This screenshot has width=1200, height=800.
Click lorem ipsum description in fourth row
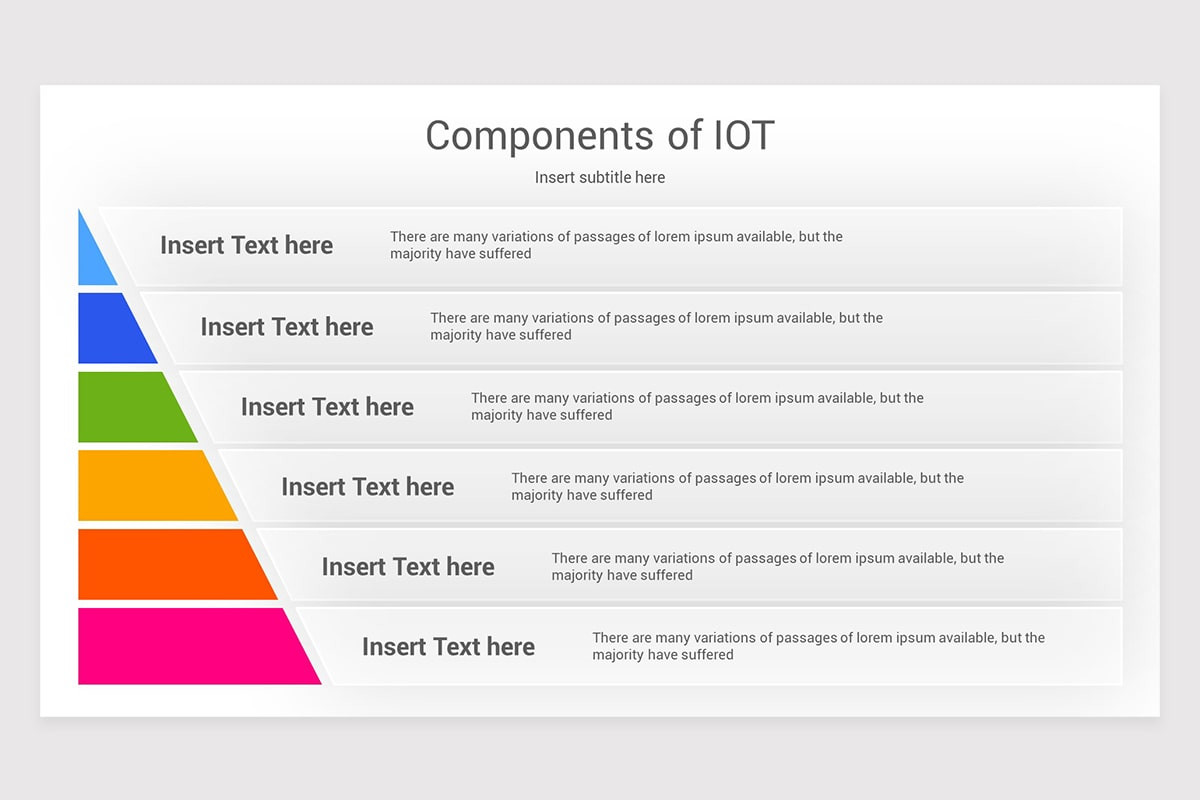click(738, 486)
